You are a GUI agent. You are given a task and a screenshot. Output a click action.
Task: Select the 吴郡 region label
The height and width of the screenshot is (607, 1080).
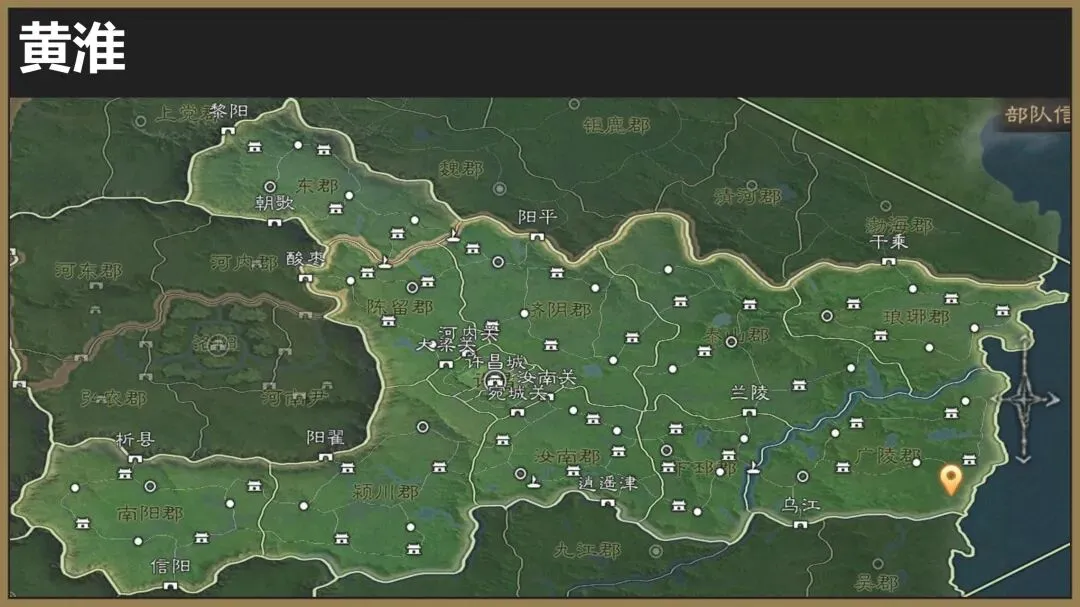(876, 583)
